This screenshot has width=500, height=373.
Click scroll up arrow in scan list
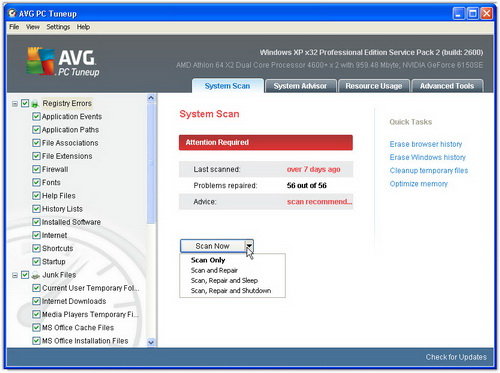151,98
